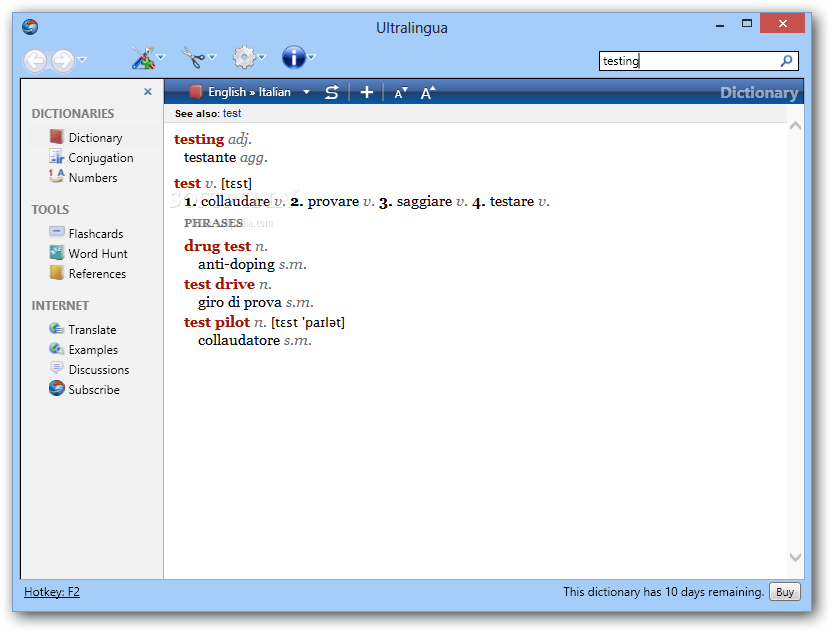This screenshot has height=632, width=832.
Task: Click the 'anti-doping' translation
Action: tap(237, 264)
